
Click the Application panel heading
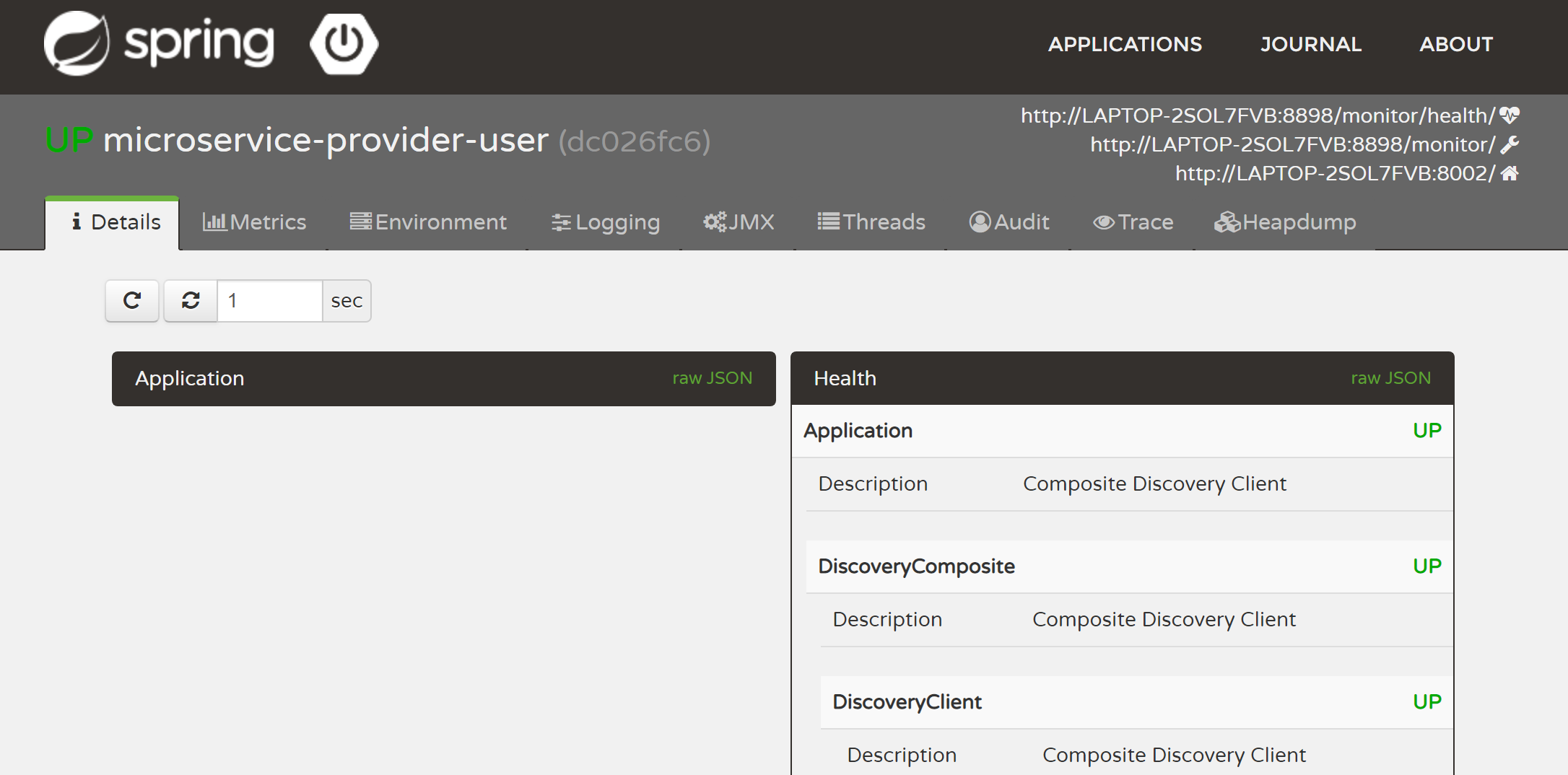190,378
